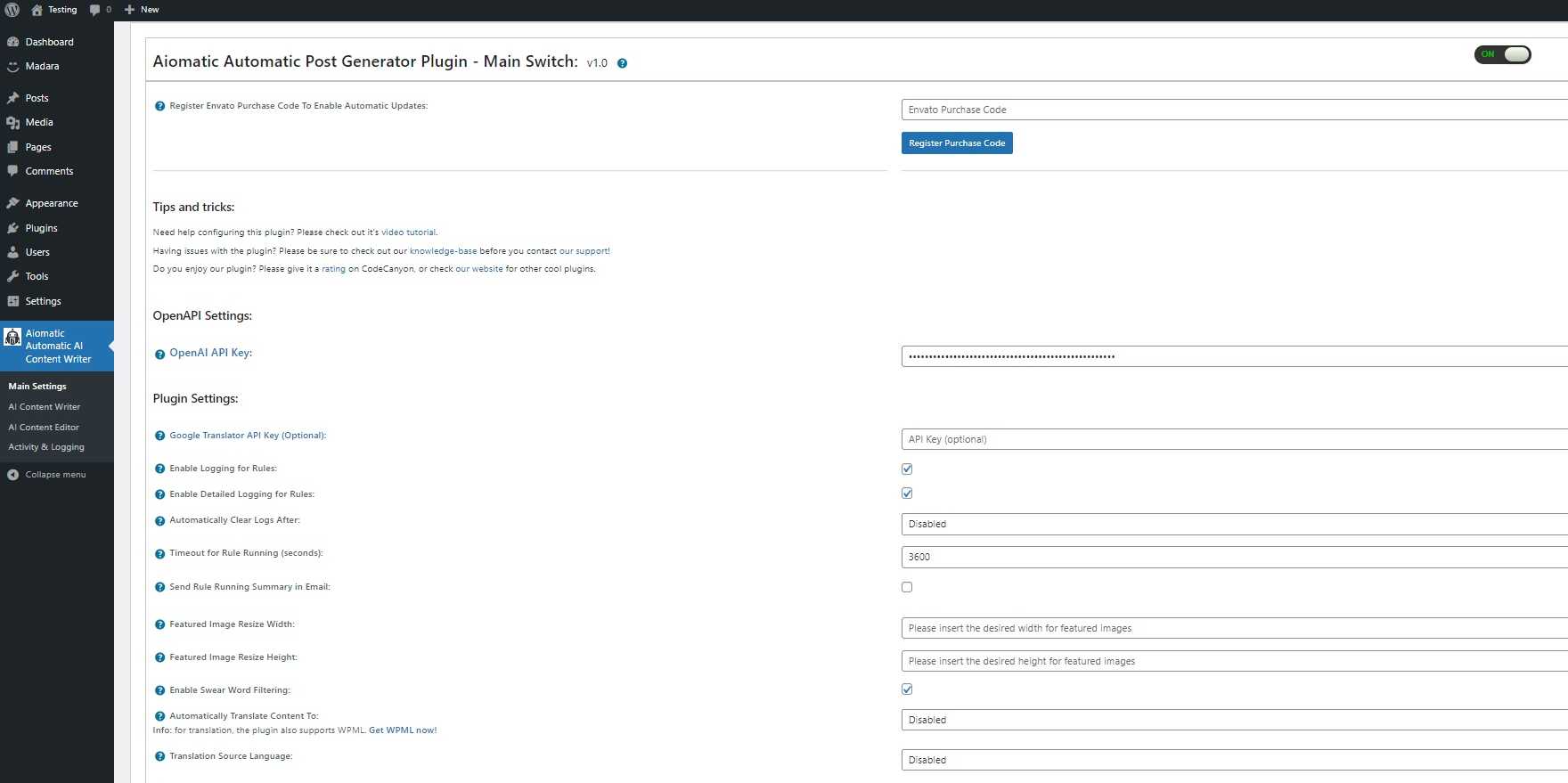This screenshot has height=783, width=1568.
Task: Click help icon beside OpenAI API Key
Action: tap(159, 354)
